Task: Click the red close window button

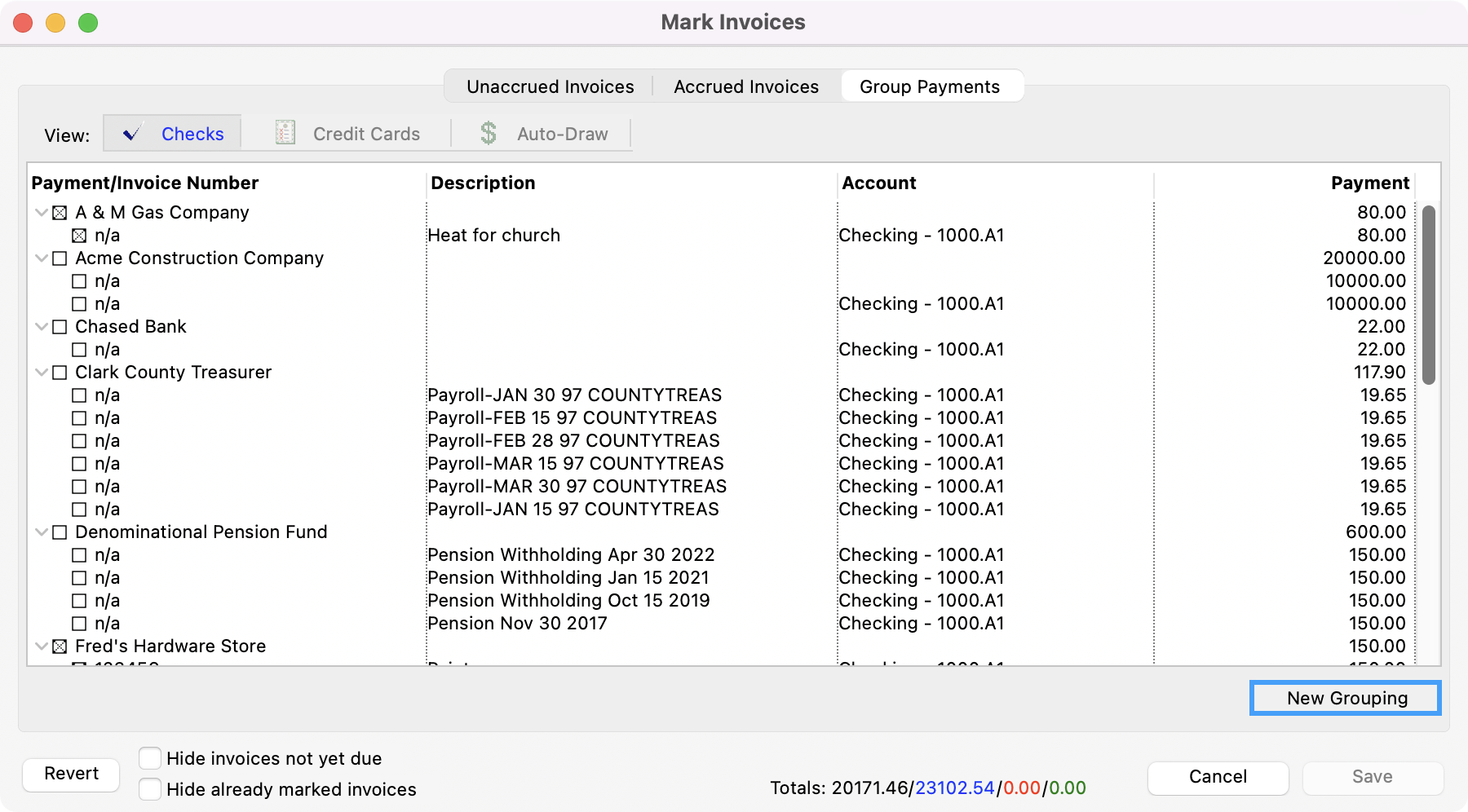Action: [23, 23]
